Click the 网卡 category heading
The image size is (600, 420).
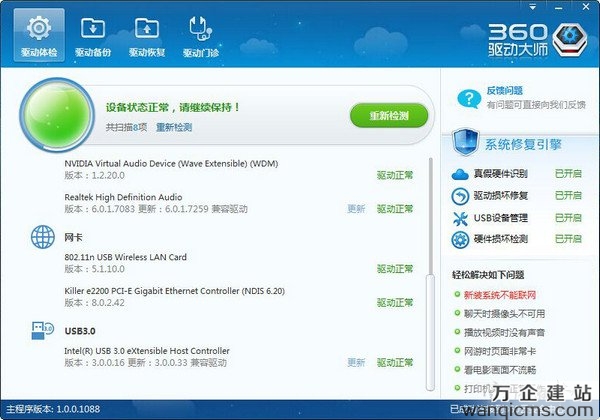click(73, 238)
